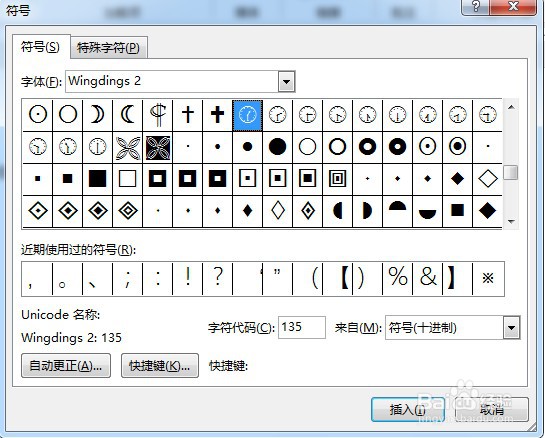The width and height of the screenshot is (545, 438).
Task: Pick the solid bottom half-circle symbol
Action: point(428,213)
